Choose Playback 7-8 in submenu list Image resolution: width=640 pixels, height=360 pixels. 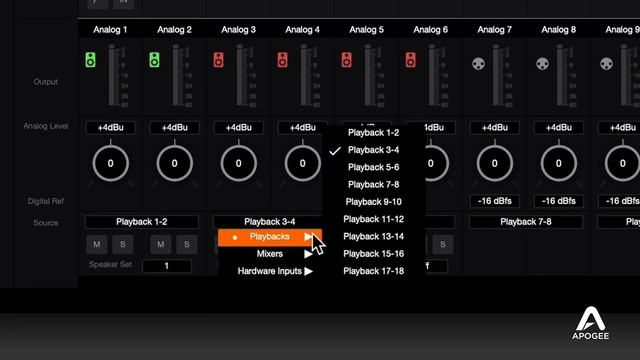(x=373, y=184)
